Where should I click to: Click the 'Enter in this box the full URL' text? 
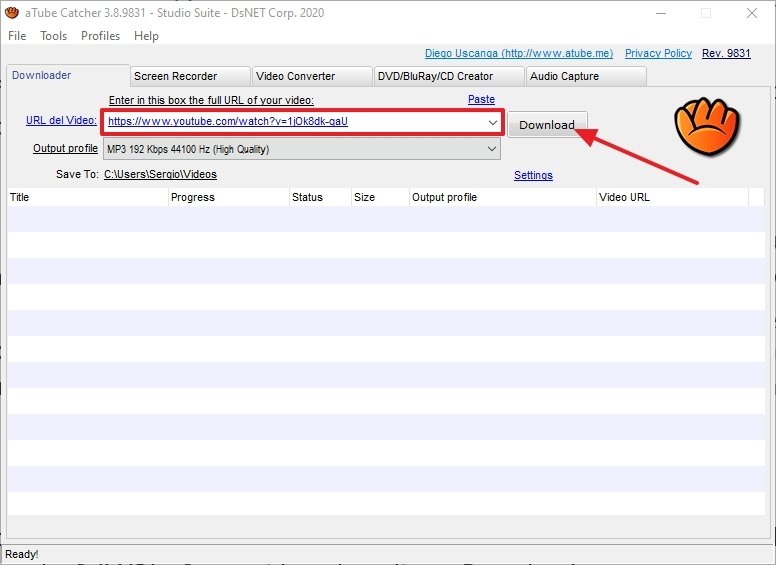tap(211, 100)
